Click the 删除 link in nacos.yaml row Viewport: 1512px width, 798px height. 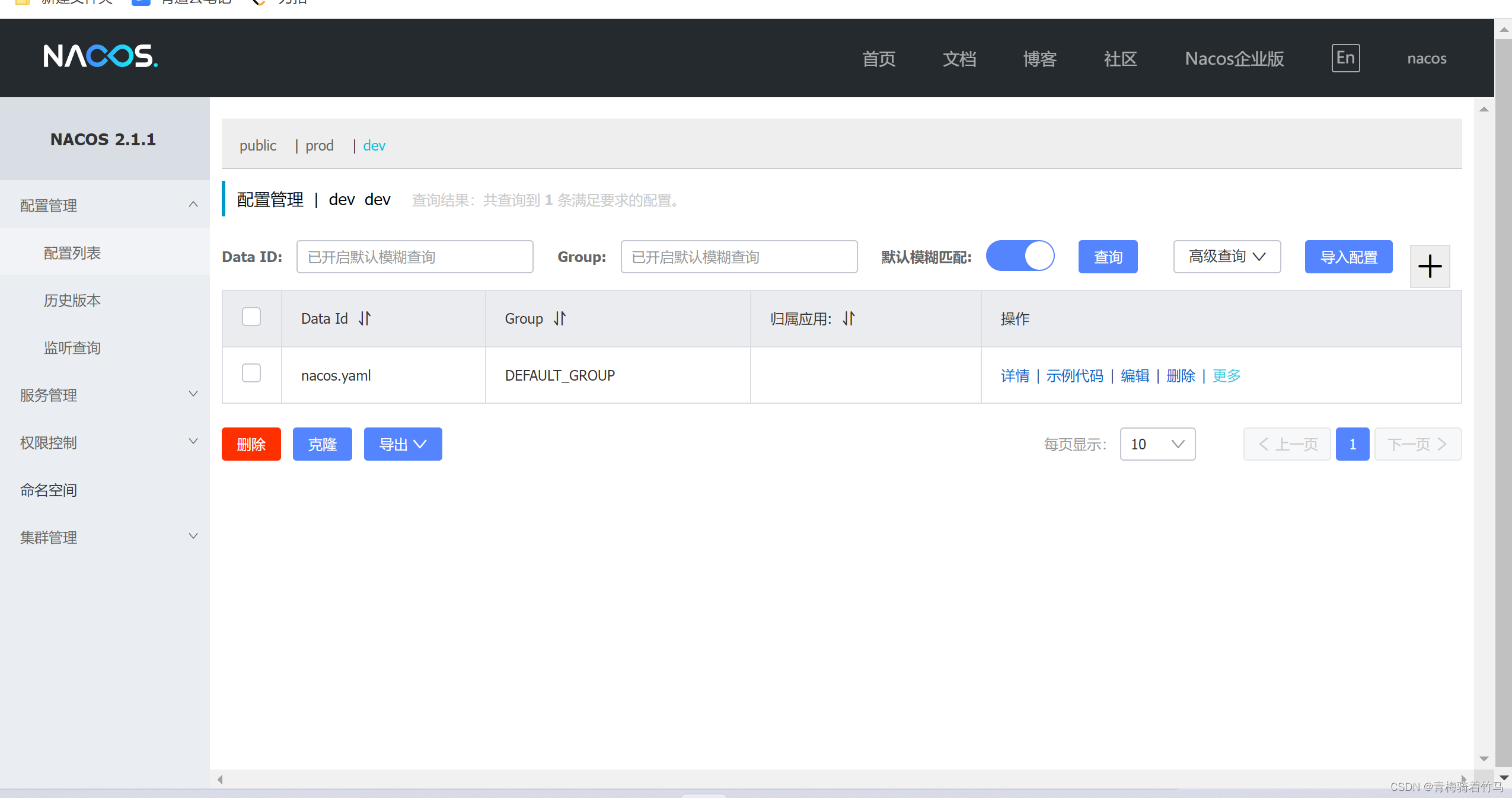click(x=1181, y=375)
